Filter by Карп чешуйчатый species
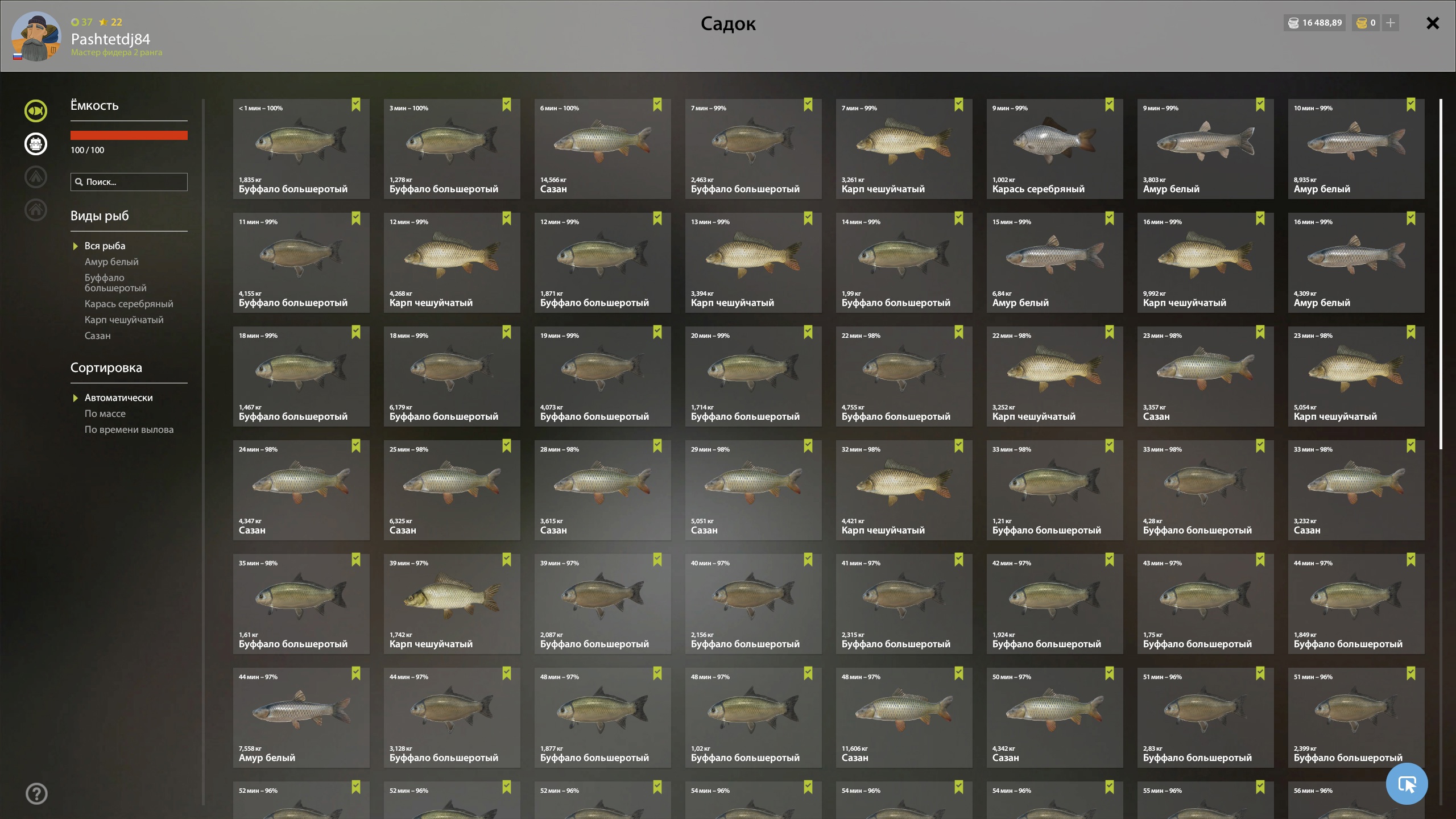This screenshot has height=819, width=1456. click(x=124, y=320)
